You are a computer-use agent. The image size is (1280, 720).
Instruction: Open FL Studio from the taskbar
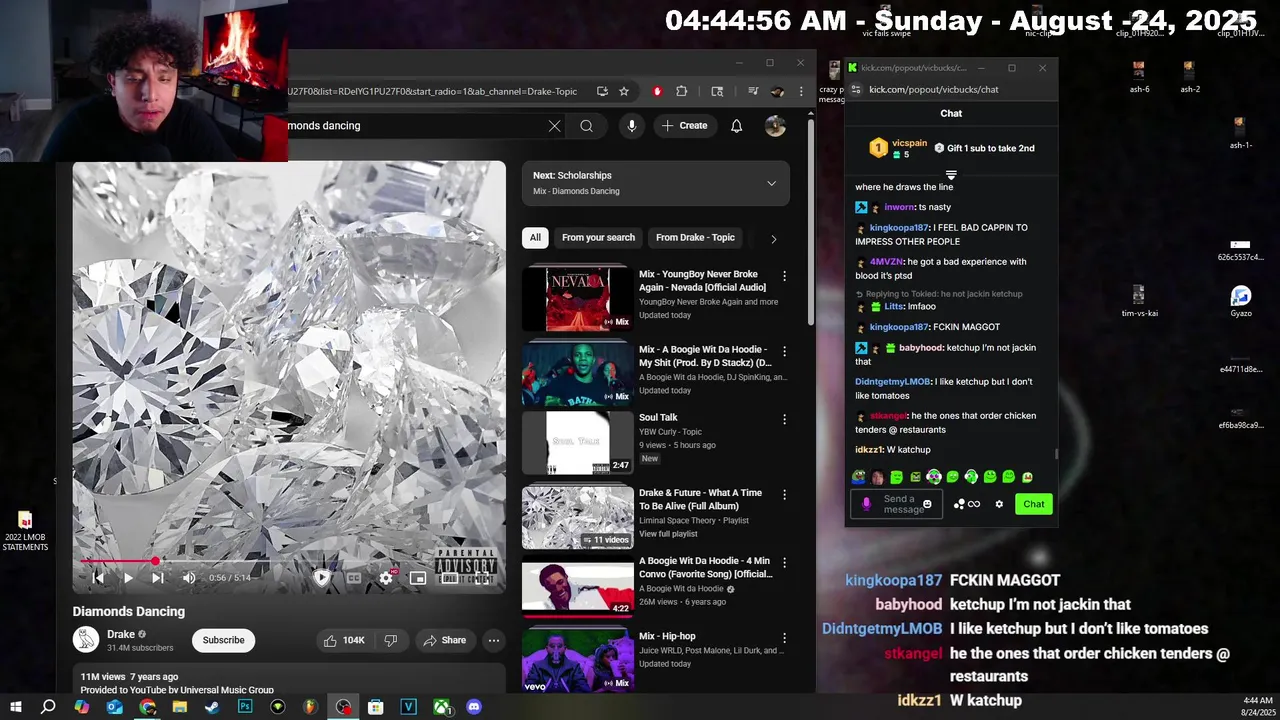coord(310,707)
